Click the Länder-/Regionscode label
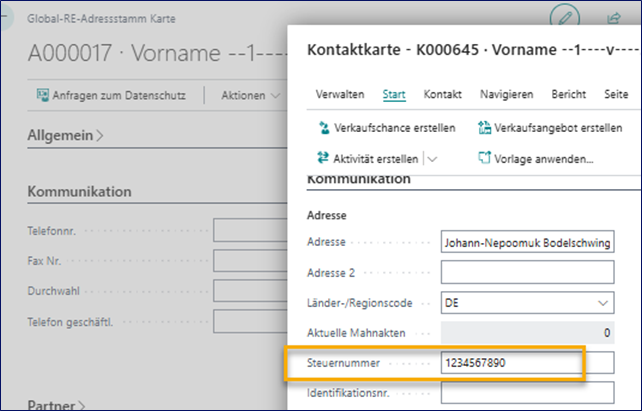 point(359,303)
